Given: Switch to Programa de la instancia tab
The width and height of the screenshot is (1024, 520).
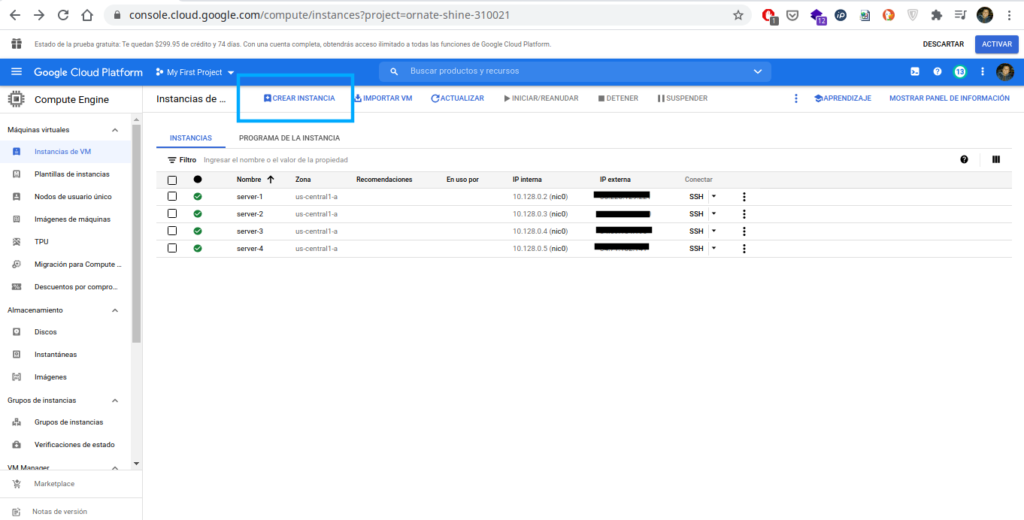Looking at the screenshot, I should (x=289, y=138).
